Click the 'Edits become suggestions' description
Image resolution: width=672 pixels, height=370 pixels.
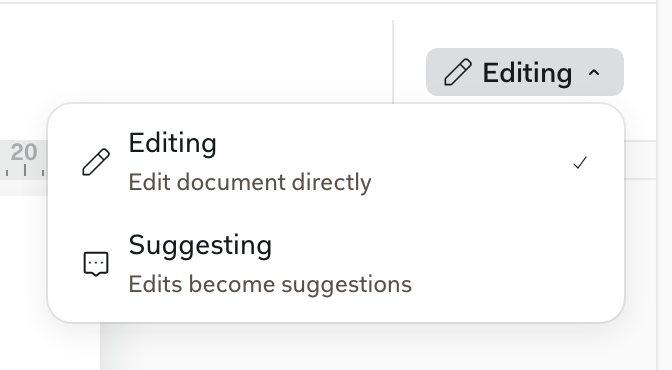pyautogui.click(x=270, y=284)
